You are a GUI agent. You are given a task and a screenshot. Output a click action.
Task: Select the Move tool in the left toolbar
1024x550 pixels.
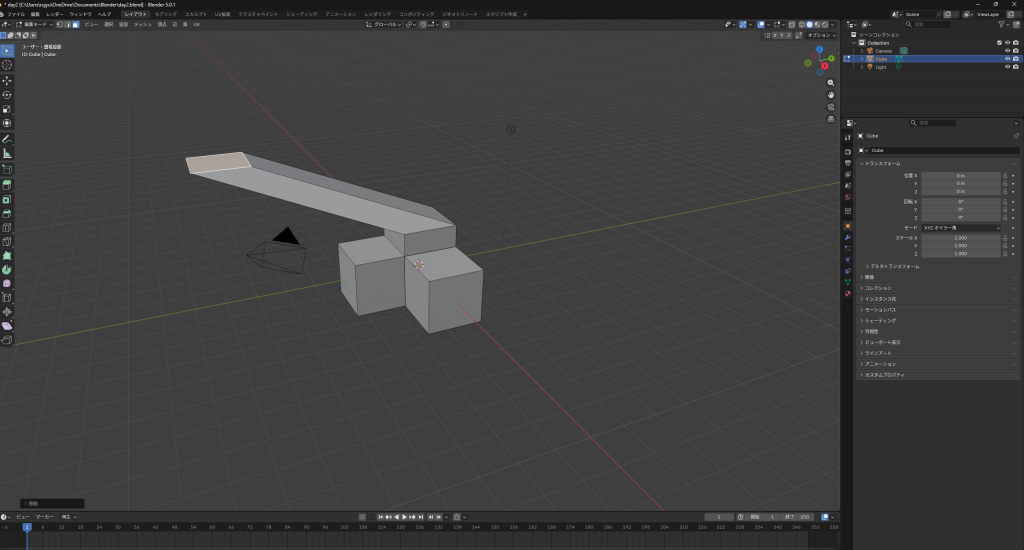click(7, 80)
